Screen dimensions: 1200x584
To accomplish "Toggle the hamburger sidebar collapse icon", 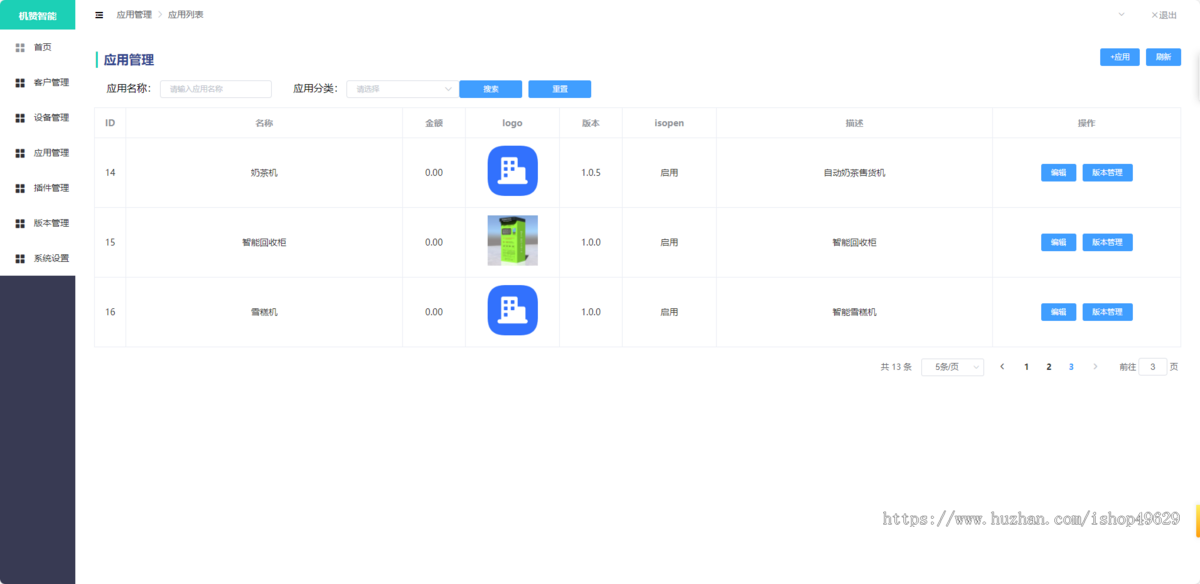I will point(99,15).
